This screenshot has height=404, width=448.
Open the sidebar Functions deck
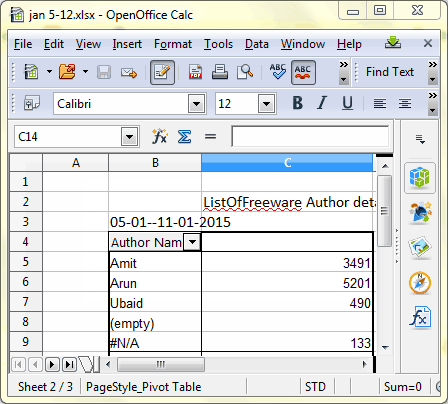(420, 318)
